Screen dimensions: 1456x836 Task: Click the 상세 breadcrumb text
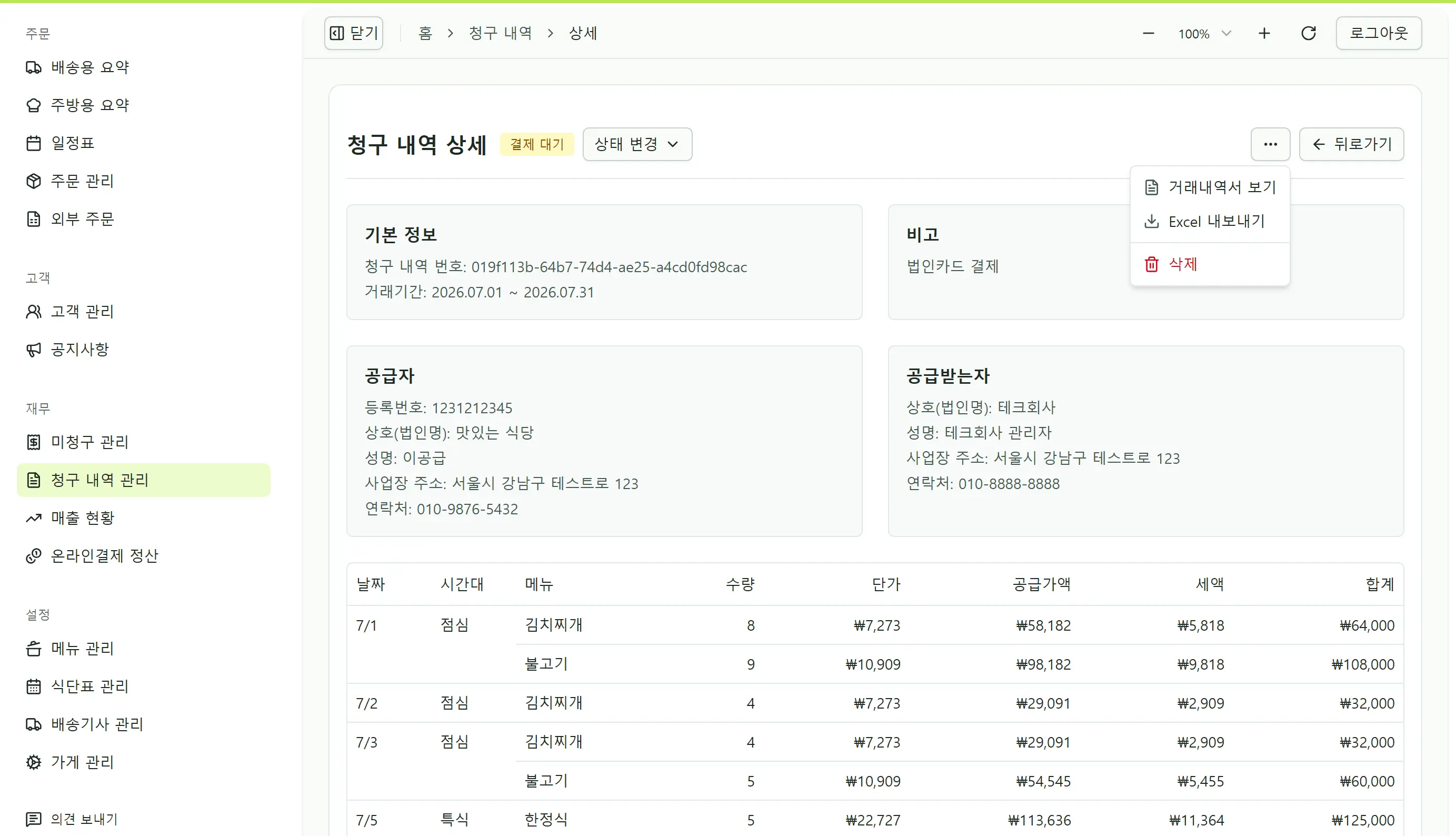point(583,33)
